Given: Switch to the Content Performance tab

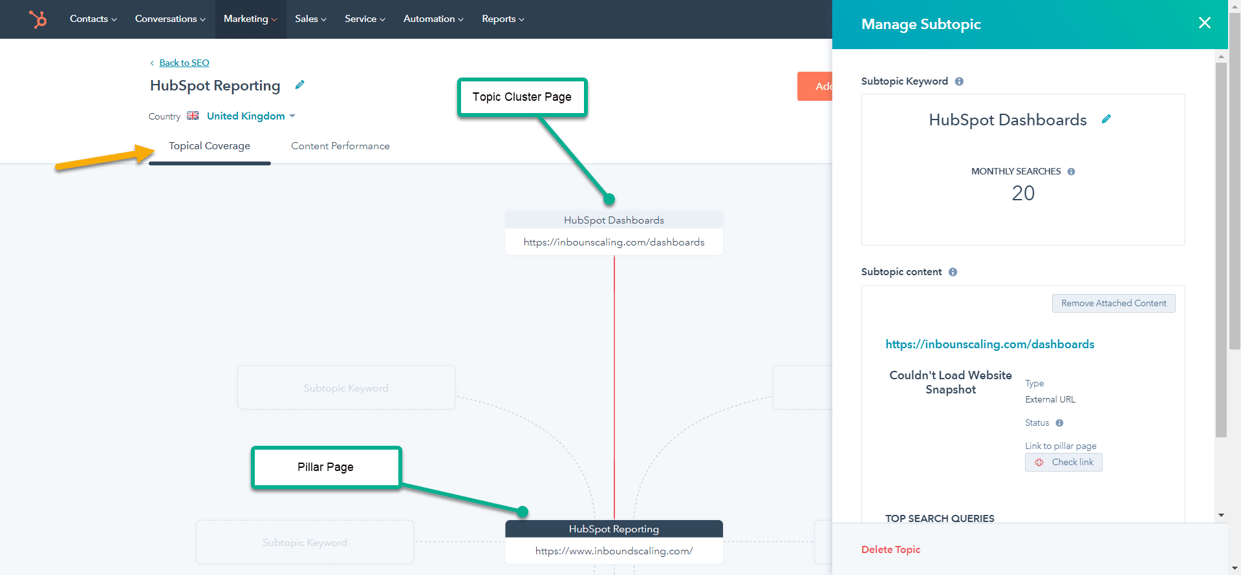Looking at the screenshot, I should coord(340,146).
